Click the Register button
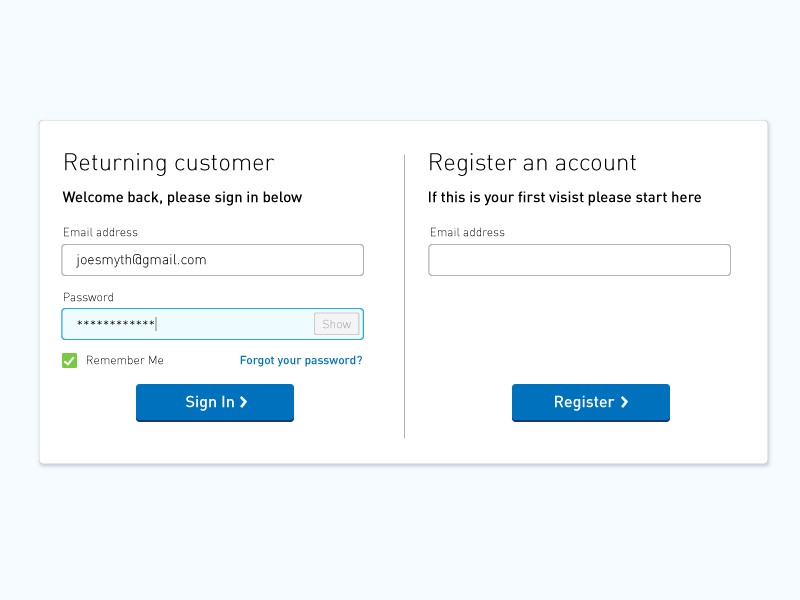Viewport: 800px width, 600px height. [591, 403]
